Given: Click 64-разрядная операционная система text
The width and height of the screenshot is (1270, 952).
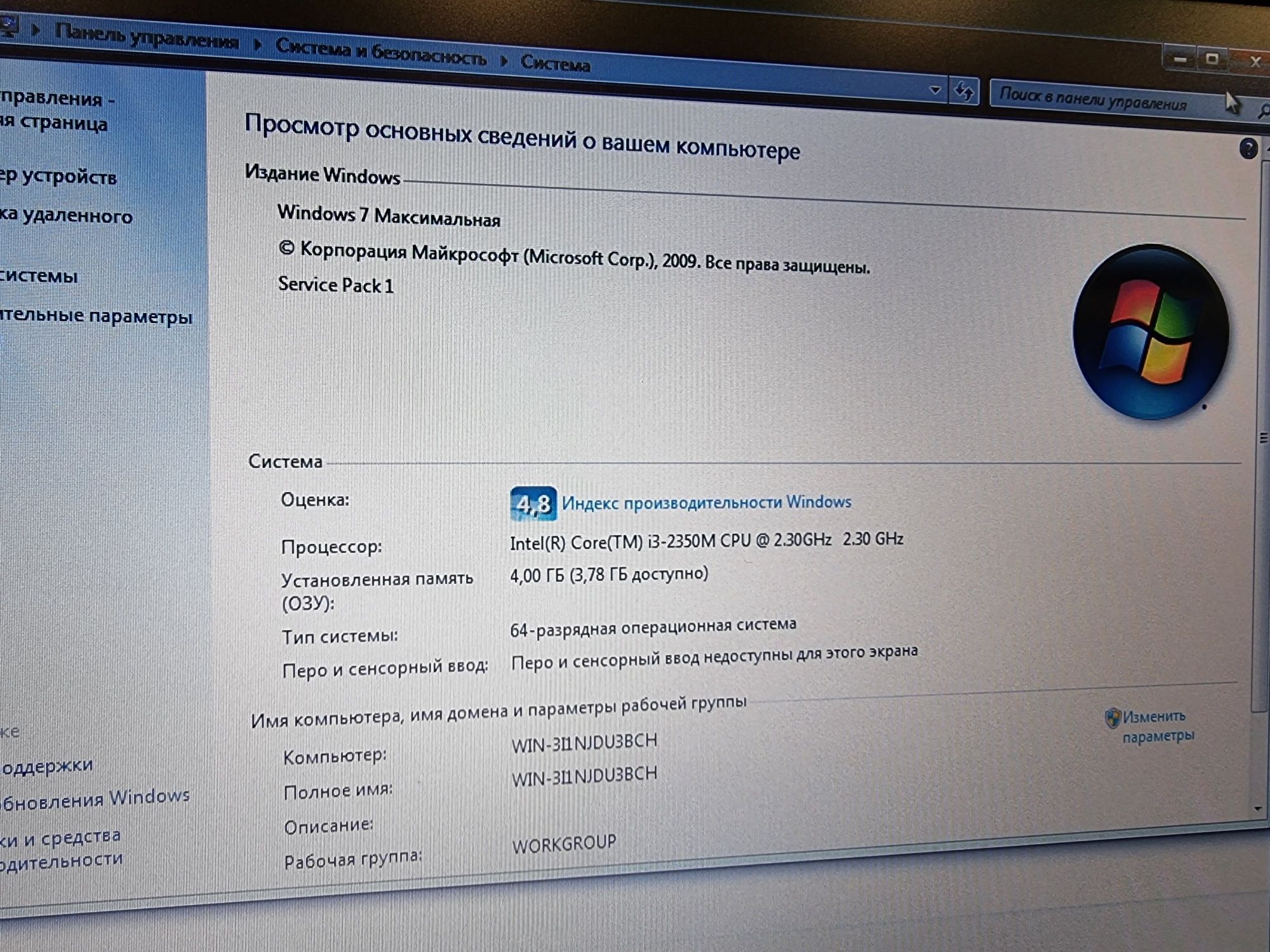Looking at the screenshot, I should (x=653, y=626).
